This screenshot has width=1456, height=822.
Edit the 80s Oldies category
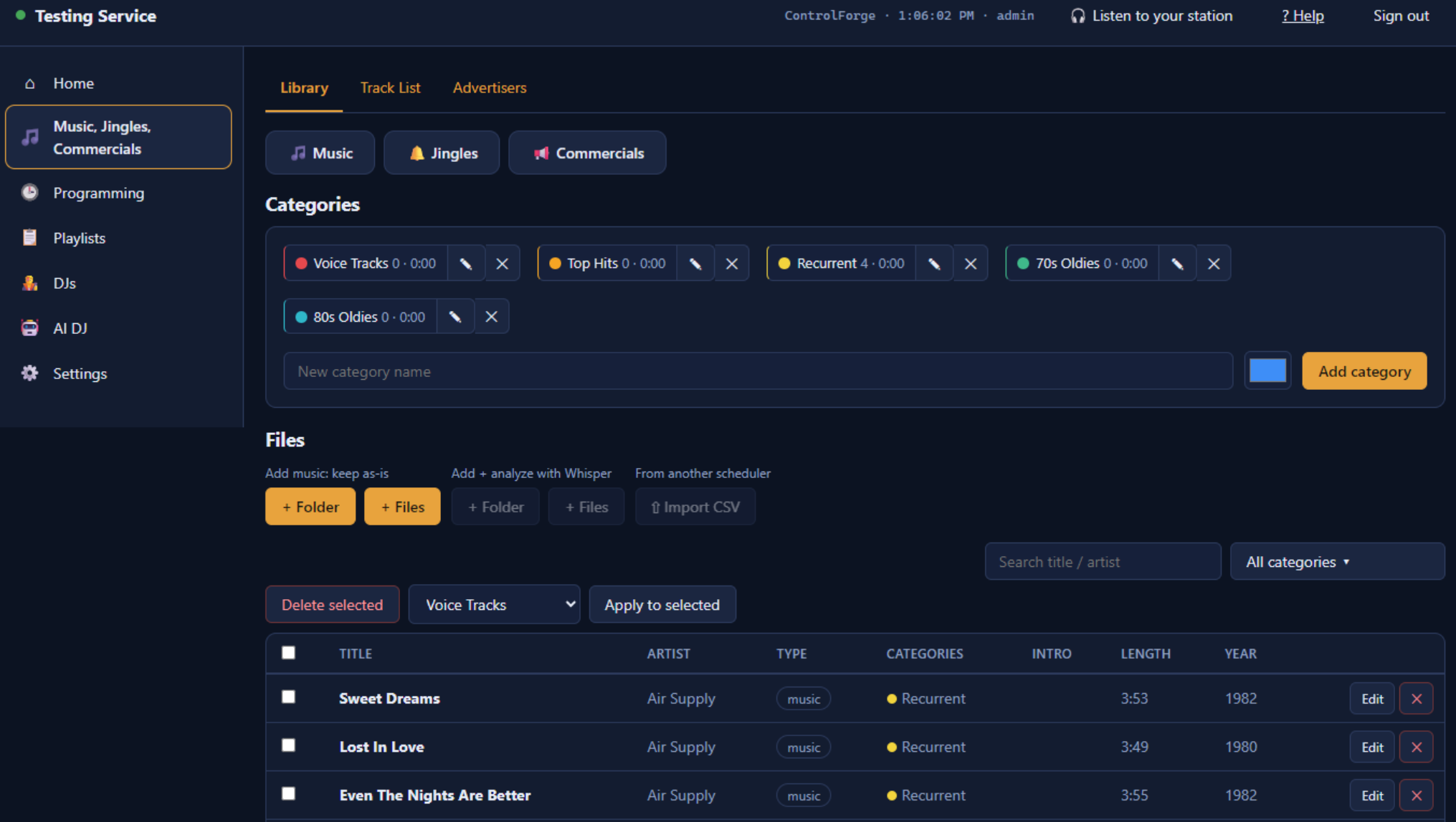tap(455, 317)
